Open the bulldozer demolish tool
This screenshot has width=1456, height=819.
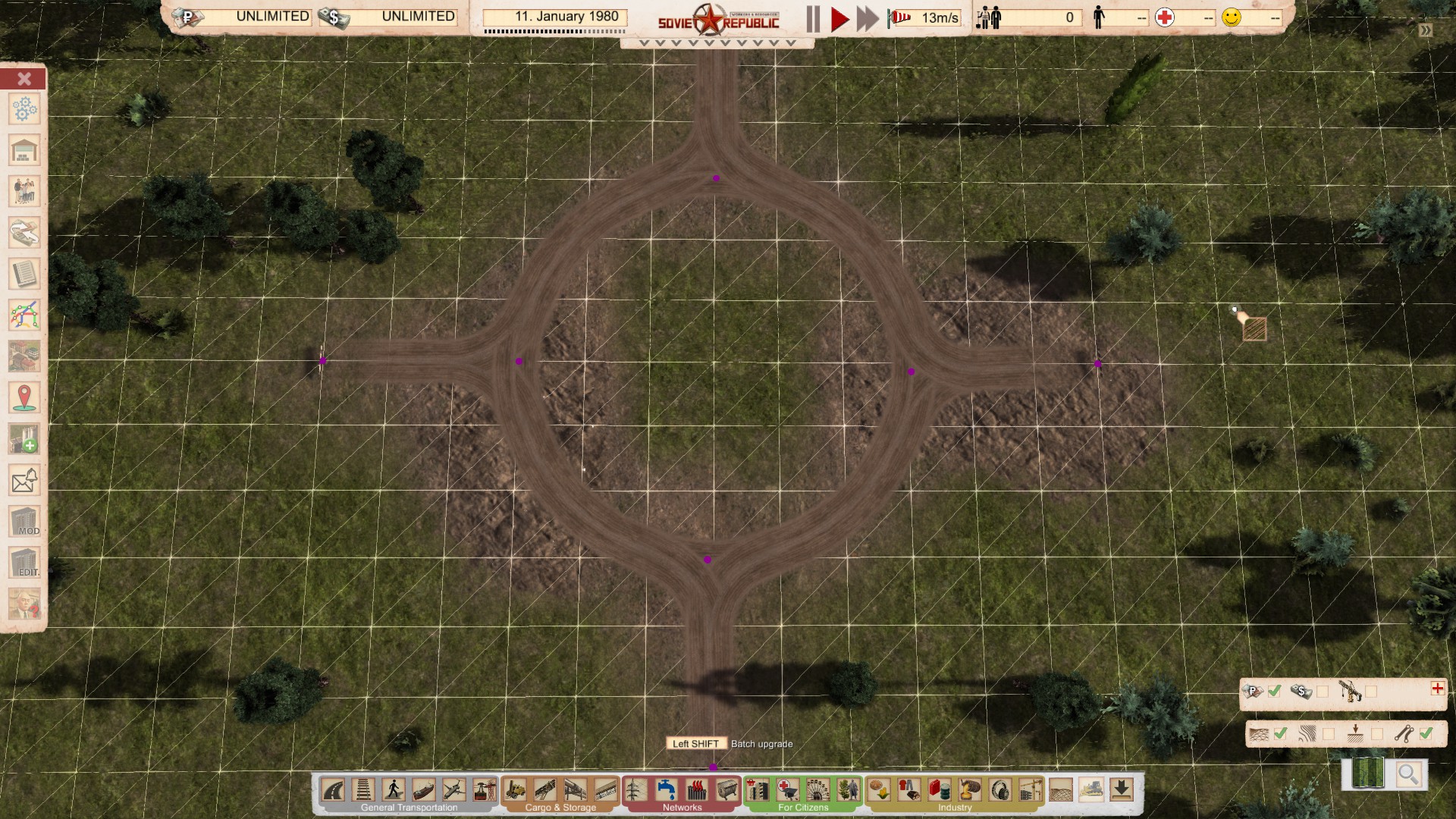(x=1090, y=790)
